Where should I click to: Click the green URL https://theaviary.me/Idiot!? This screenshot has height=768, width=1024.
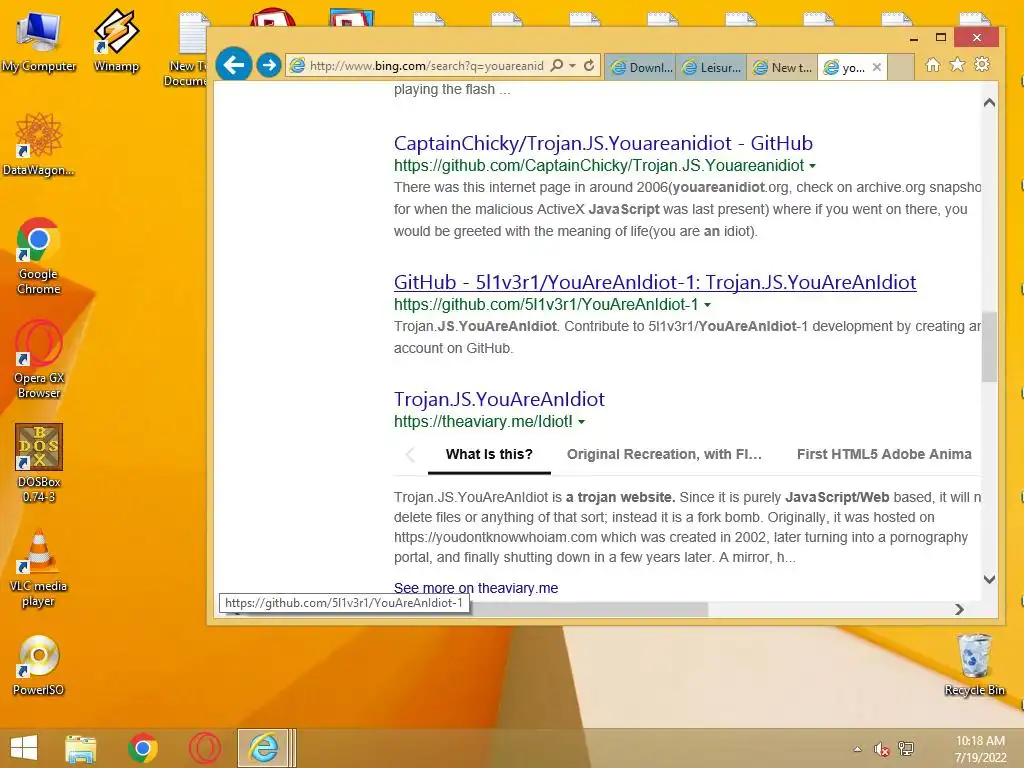point(483,422)
